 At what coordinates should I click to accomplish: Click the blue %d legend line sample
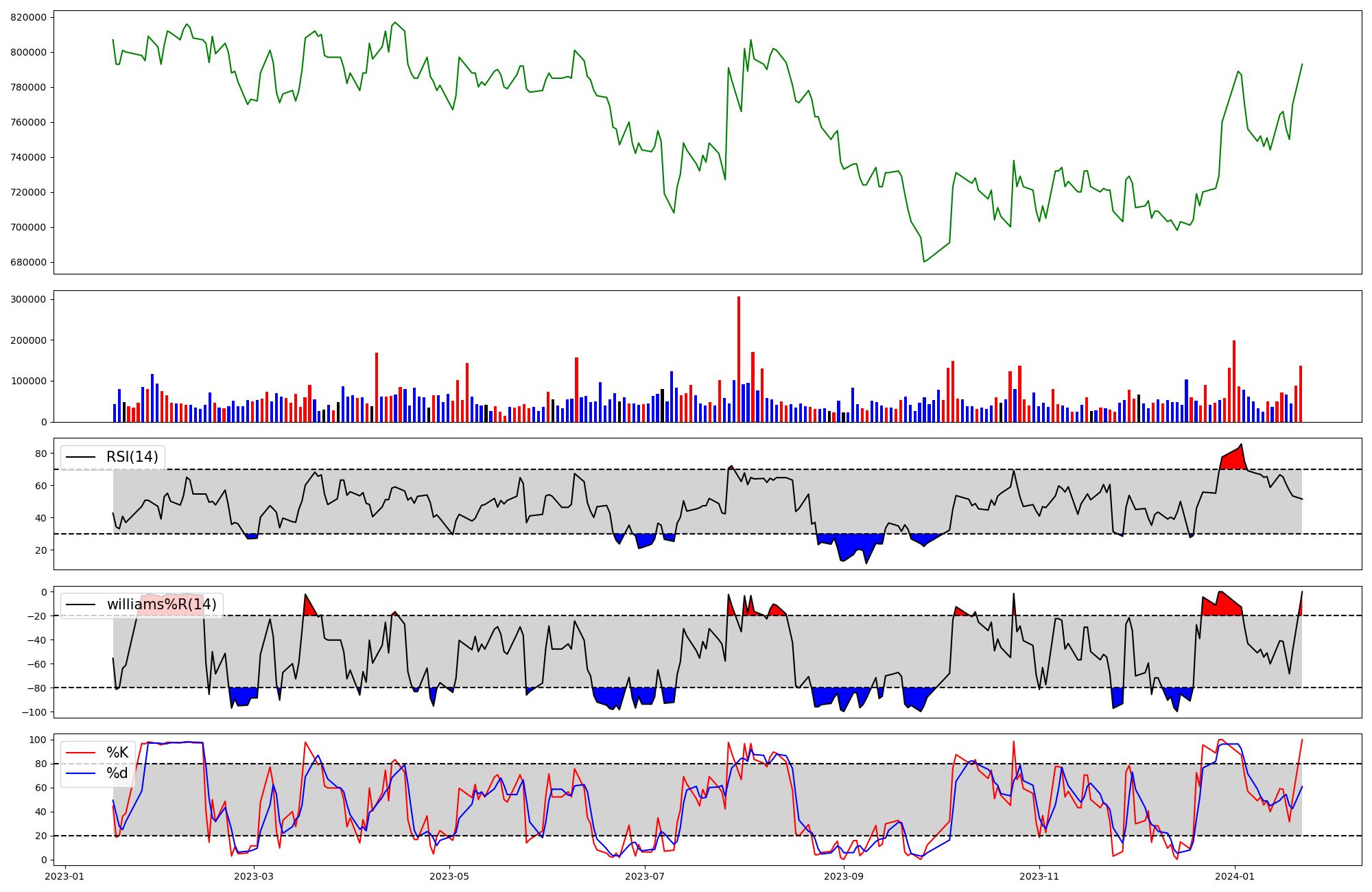[80, 773]
